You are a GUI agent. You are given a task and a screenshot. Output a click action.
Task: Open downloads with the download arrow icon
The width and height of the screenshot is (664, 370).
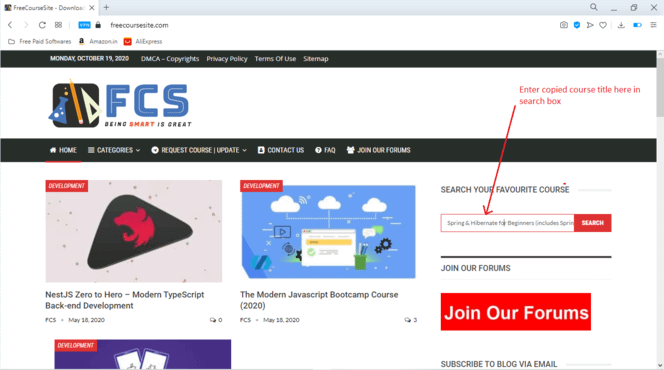621,25
